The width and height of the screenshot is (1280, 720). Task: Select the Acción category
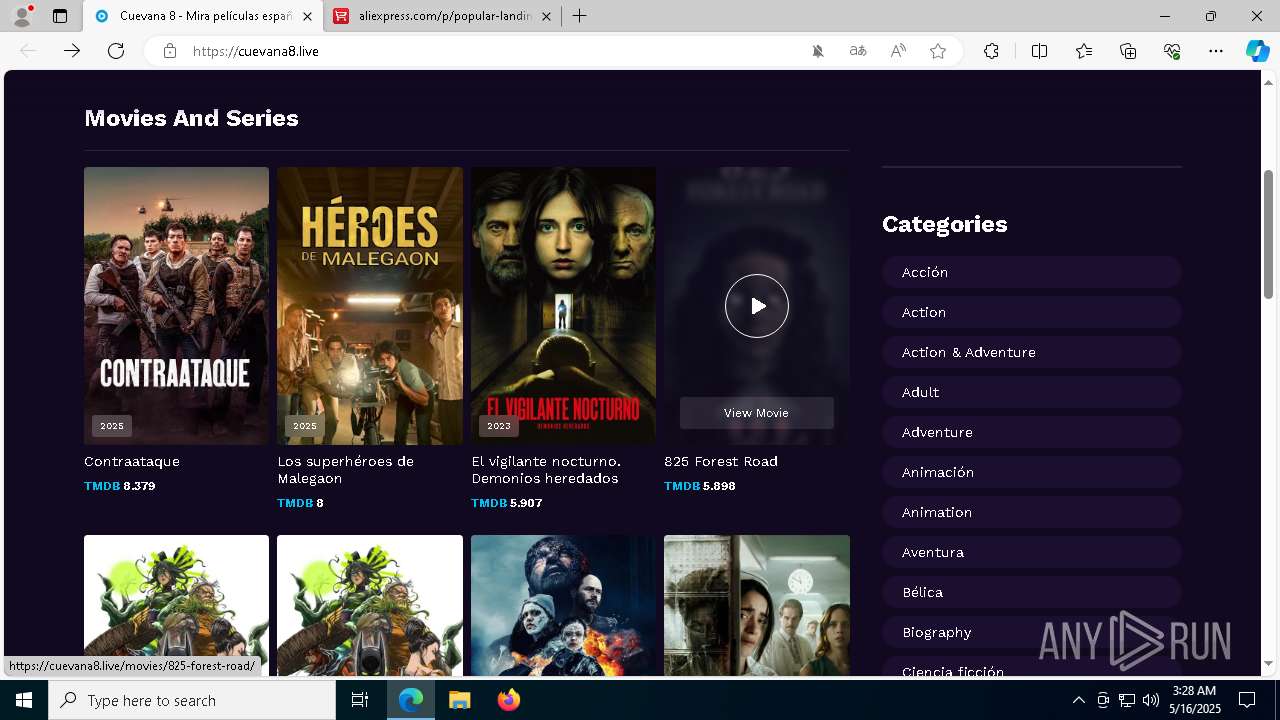click(1032, 272)
